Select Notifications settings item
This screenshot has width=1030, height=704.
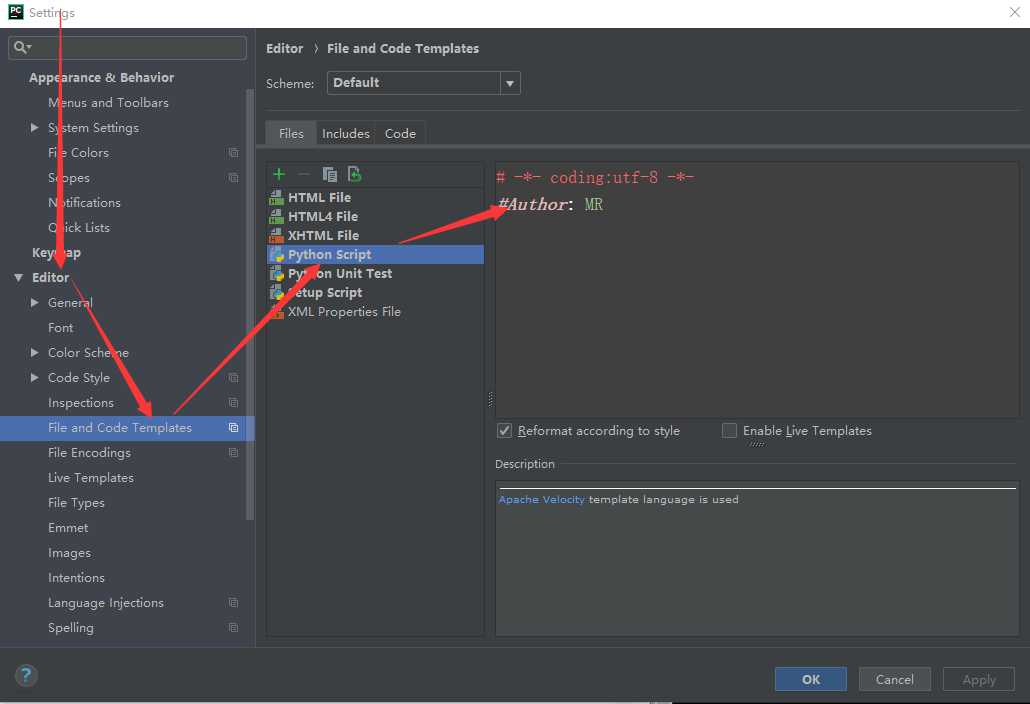pyautogui.click(x=84, y=202)
